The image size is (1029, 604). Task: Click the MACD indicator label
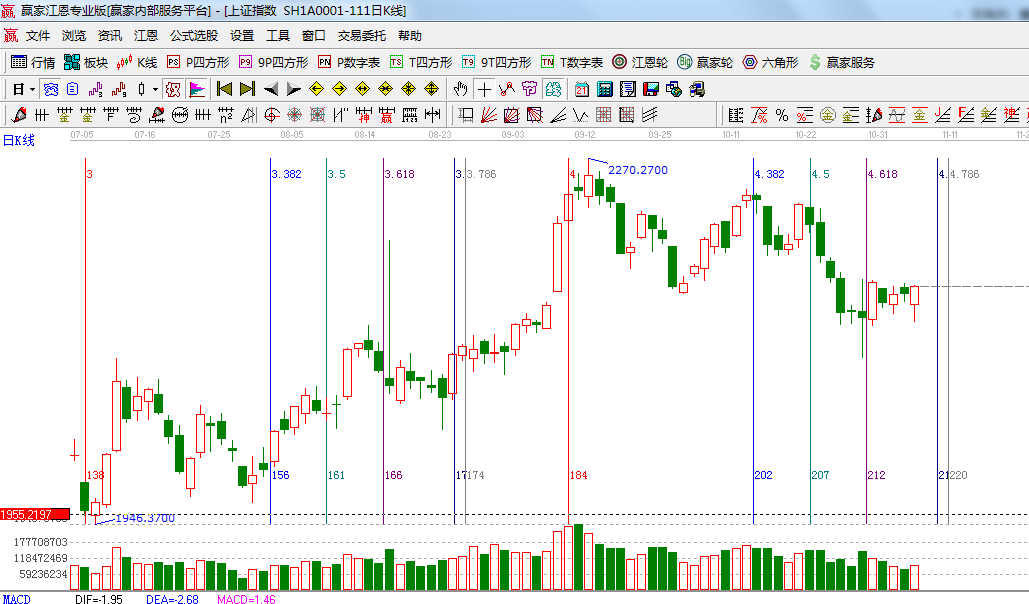[x=17, y=599]
